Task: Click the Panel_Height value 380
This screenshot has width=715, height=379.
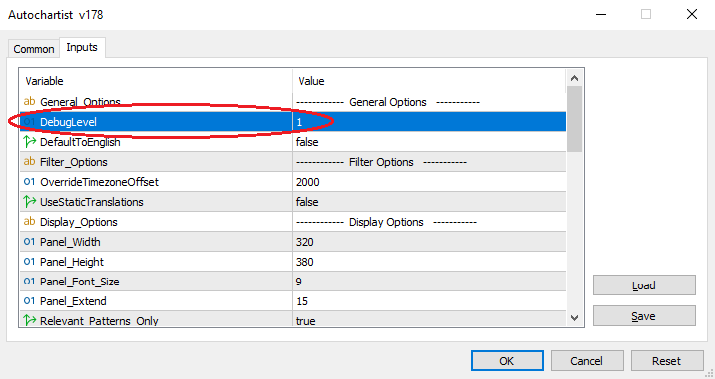Action: (x=305, y=262)
